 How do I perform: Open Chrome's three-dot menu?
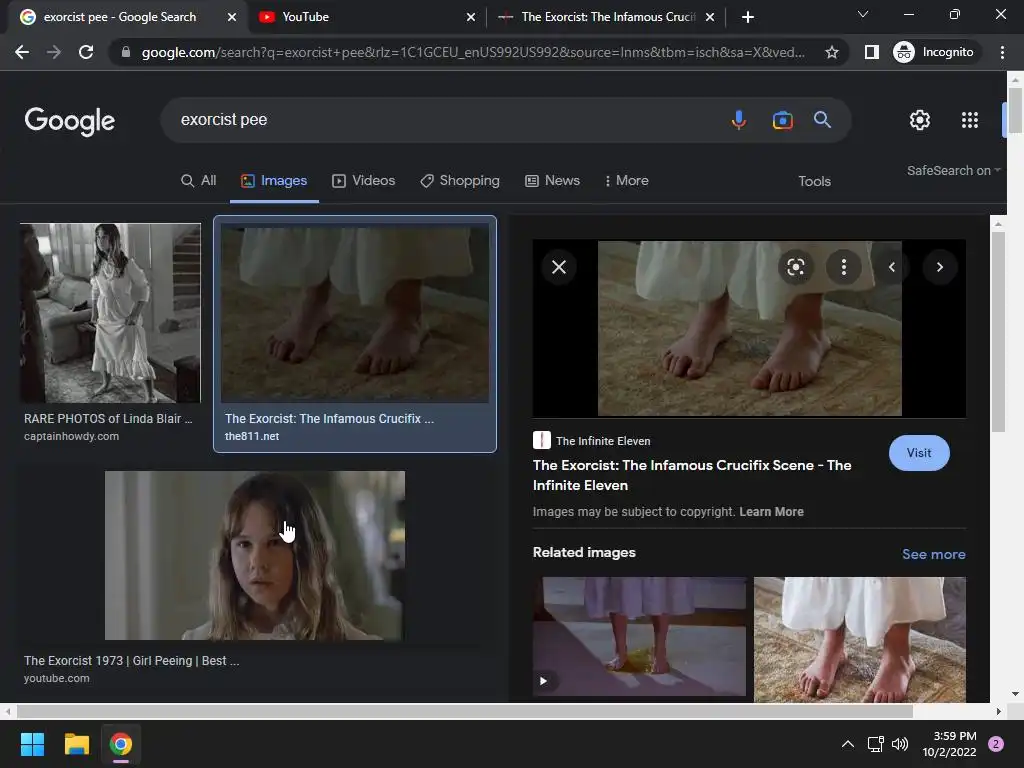coord(1002,52)
